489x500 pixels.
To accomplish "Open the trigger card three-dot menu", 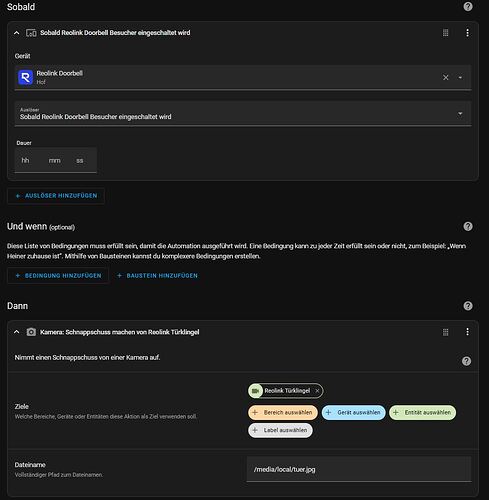I will [x=467, y=33].
